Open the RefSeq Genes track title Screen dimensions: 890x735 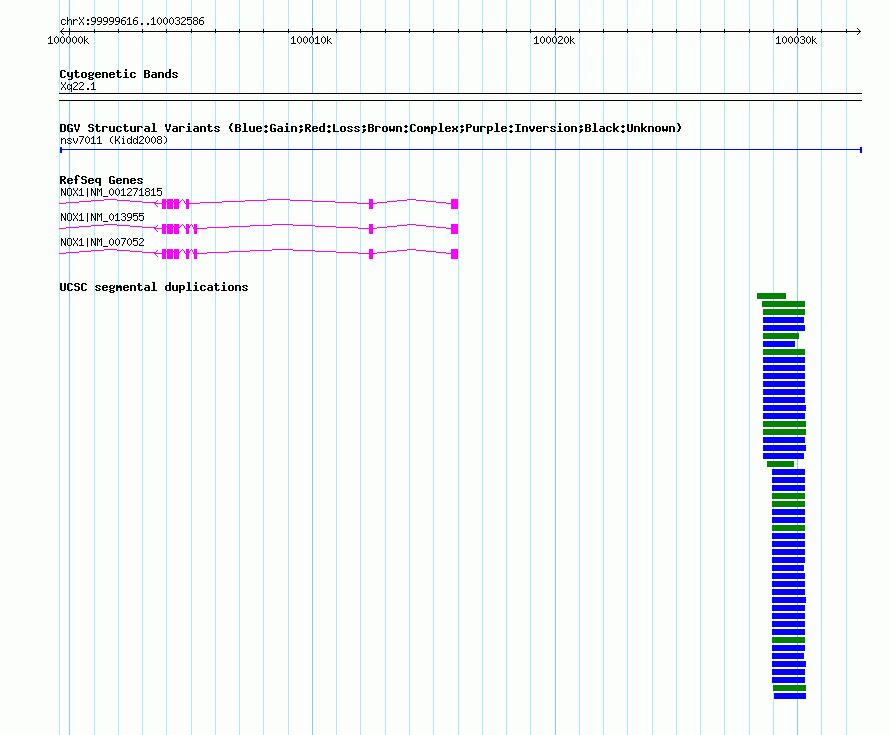(x=101, y=180)
